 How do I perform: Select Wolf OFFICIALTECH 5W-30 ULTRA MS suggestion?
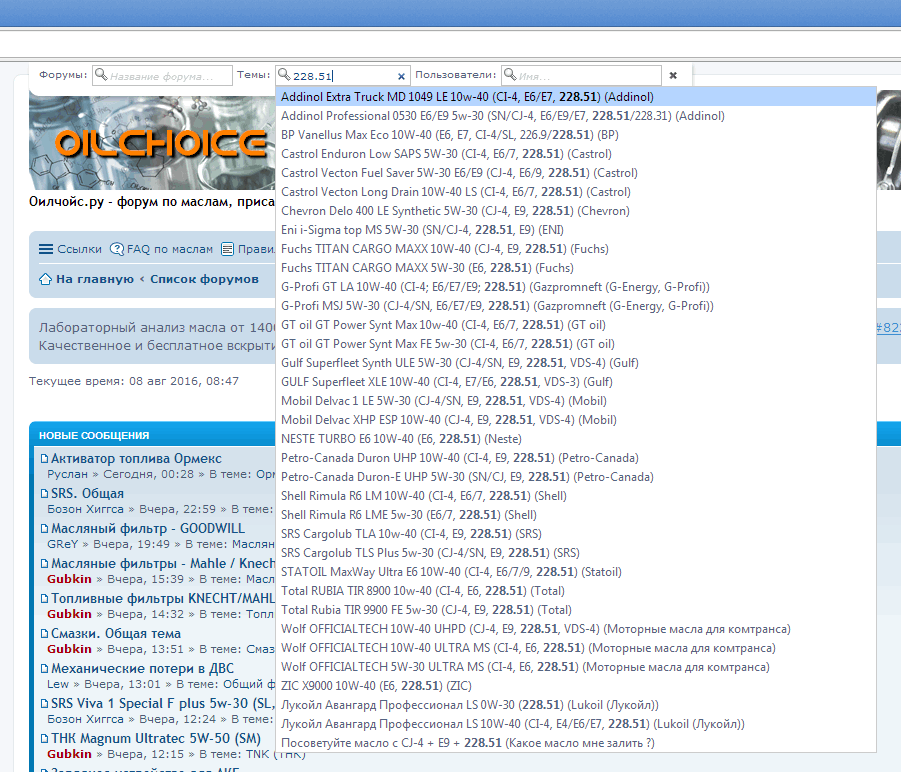click(576, 665)
